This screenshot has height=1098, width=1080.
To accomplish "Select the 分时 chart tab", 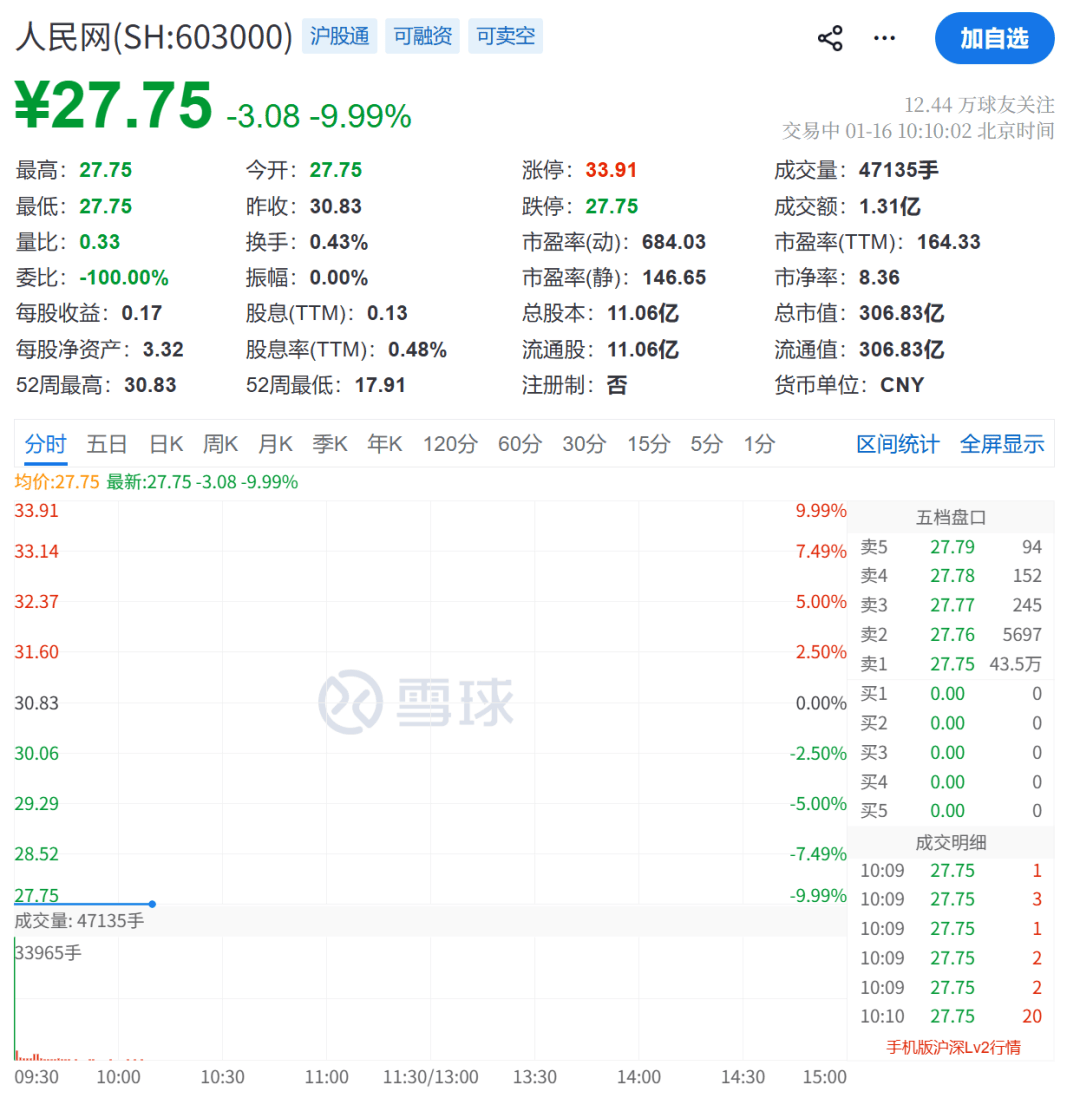I will pos(46,444).
